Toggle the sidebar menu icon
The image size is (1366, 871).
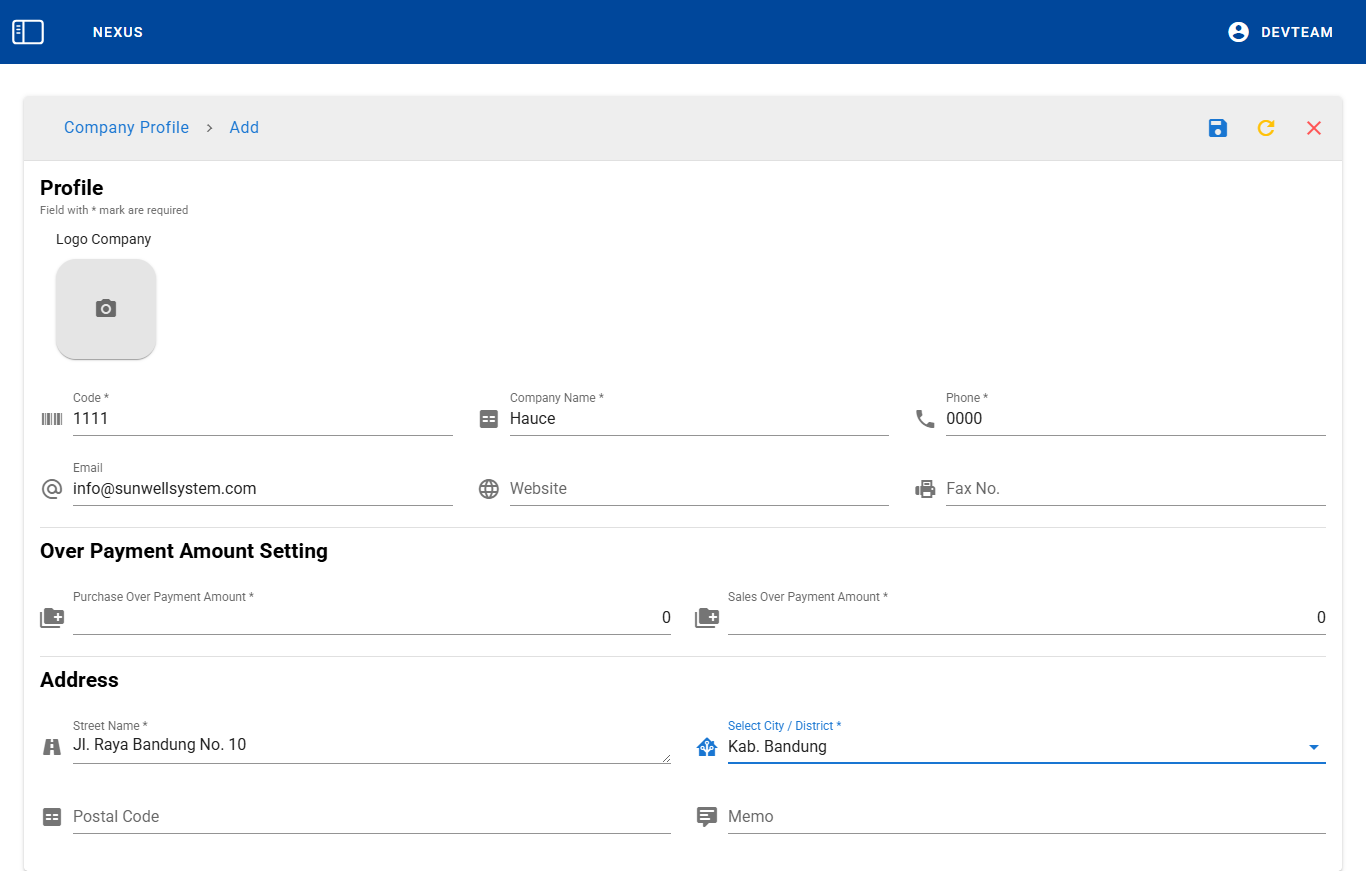(x=28, y=32)
